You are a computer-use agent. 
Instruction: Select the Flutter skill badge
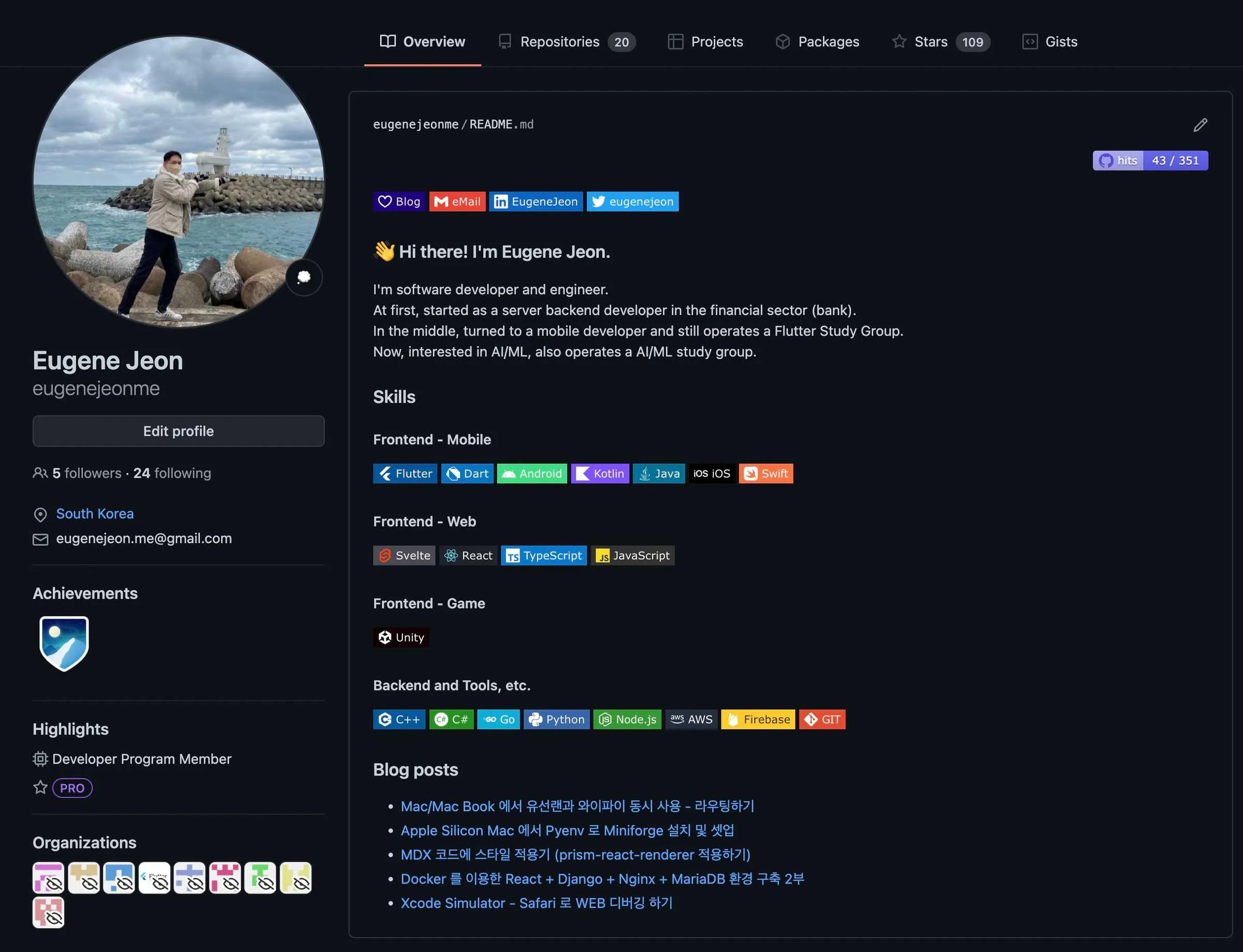pyautogui.click(x=404, y=473)
